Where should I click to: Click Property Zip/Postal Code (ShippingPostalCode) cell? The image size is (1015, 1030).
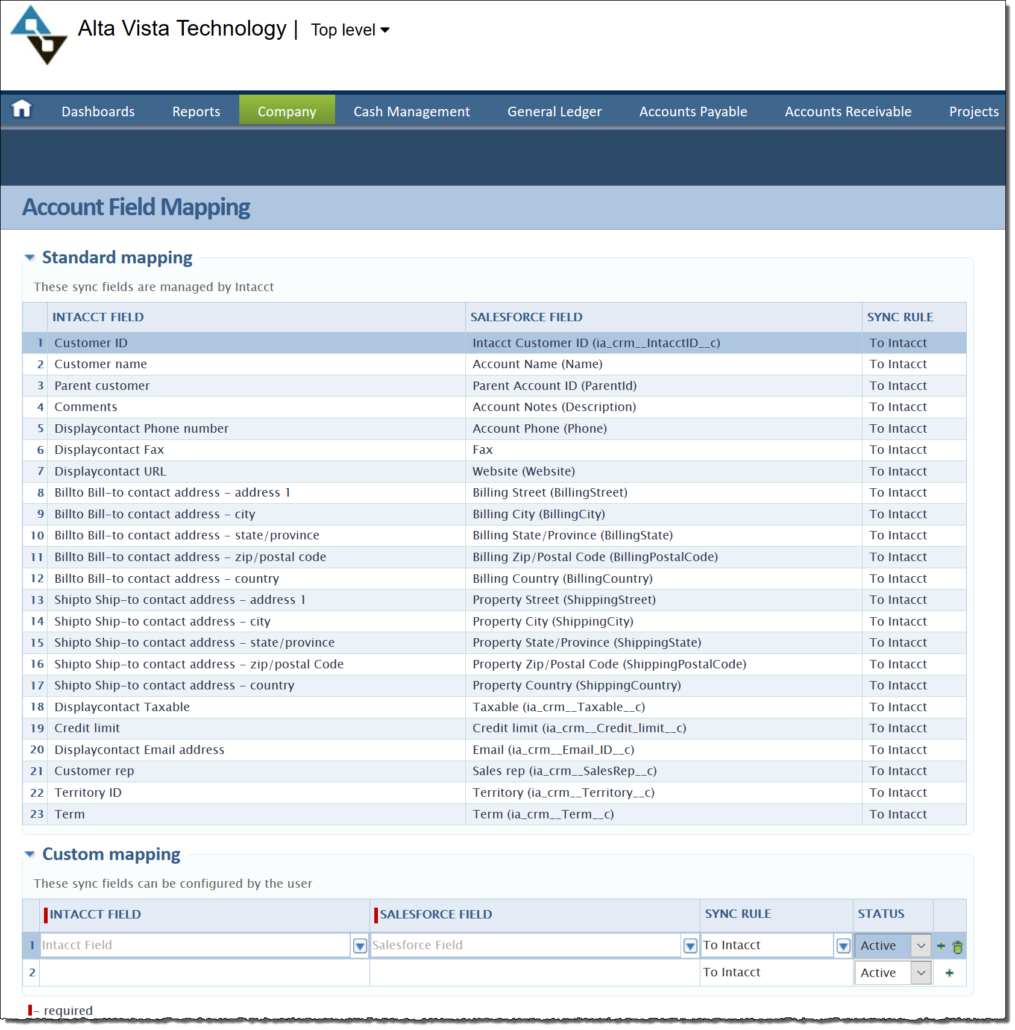pos(664,664)
